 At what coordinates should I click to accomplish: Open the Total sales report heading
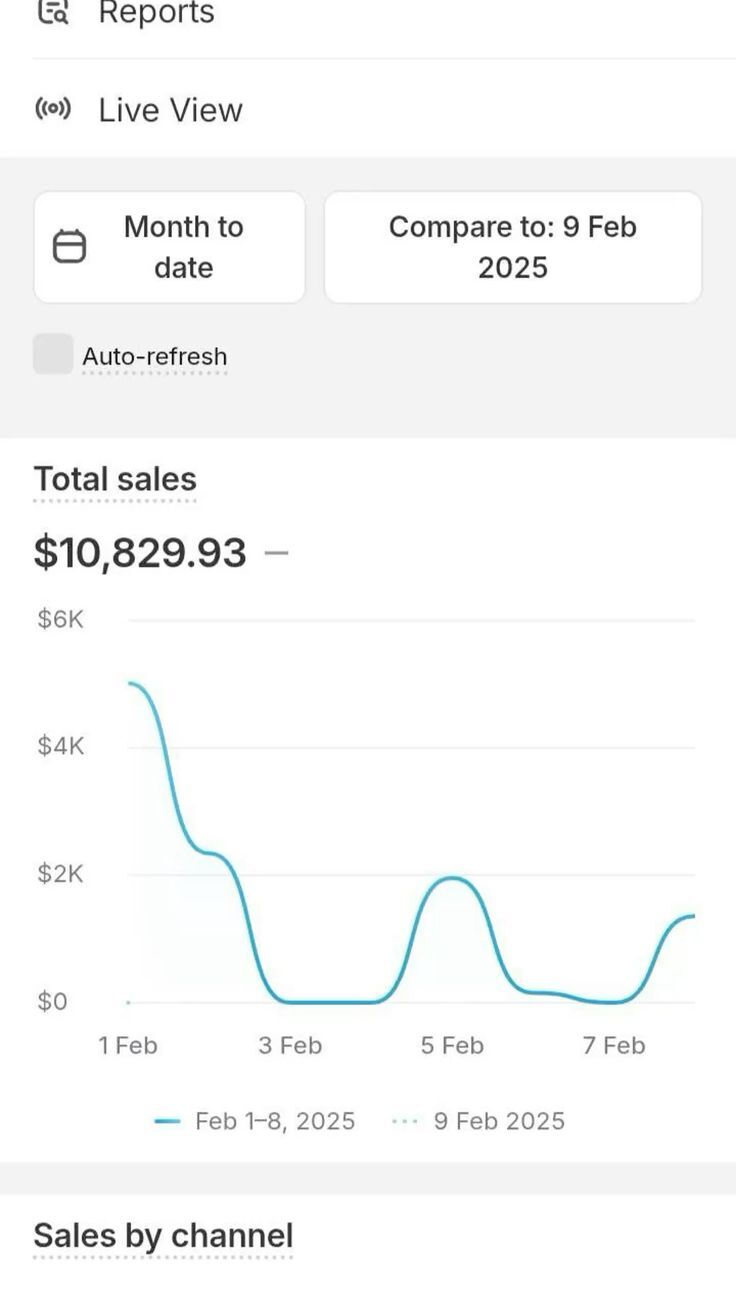115,479
